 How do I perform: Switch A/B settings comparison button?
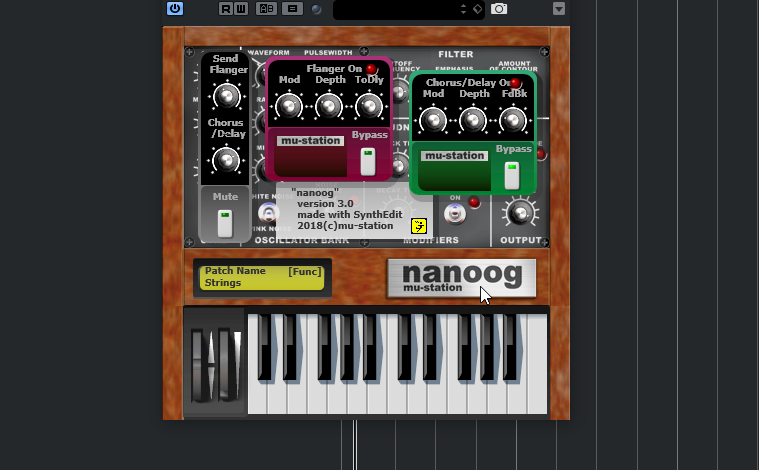[266, 9]
